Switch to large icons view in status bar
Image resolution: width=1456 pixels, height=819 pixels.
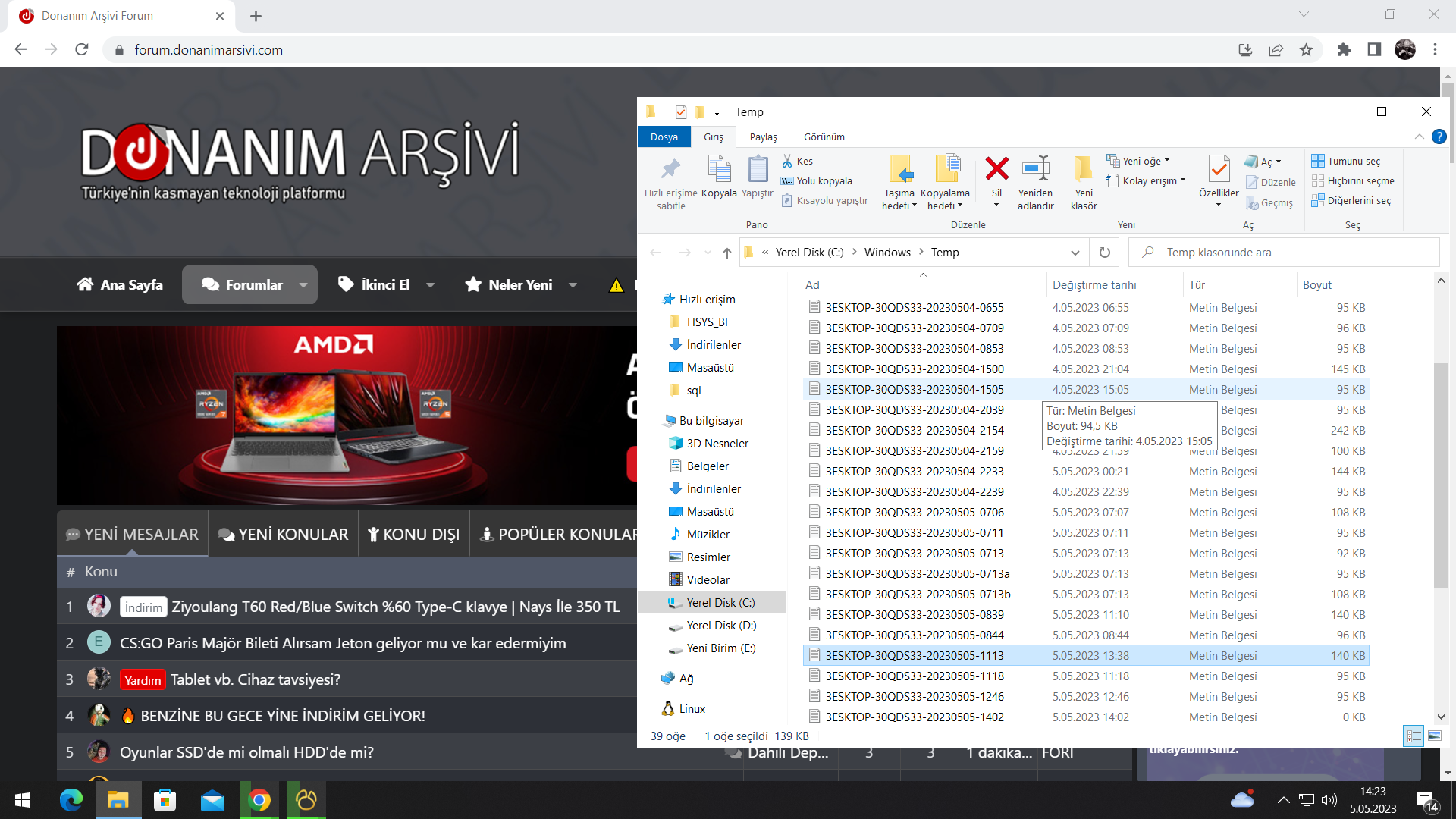(x=1434, y=736)
